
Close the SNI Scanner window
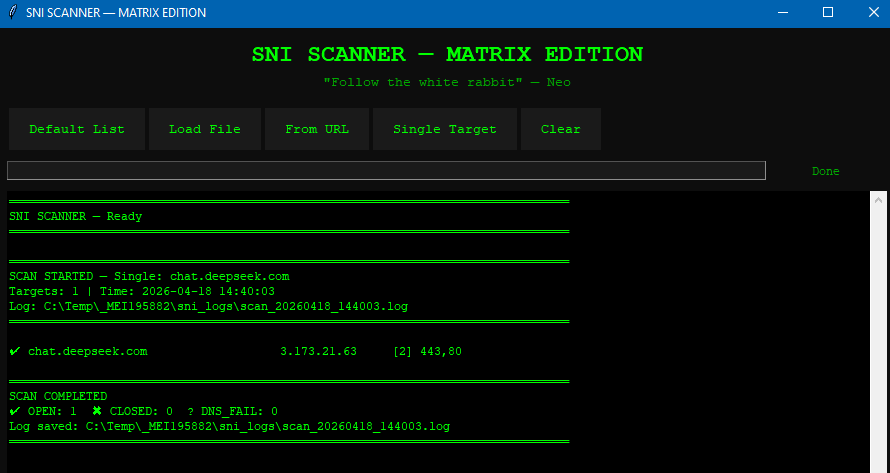click(x=874, y=12)
